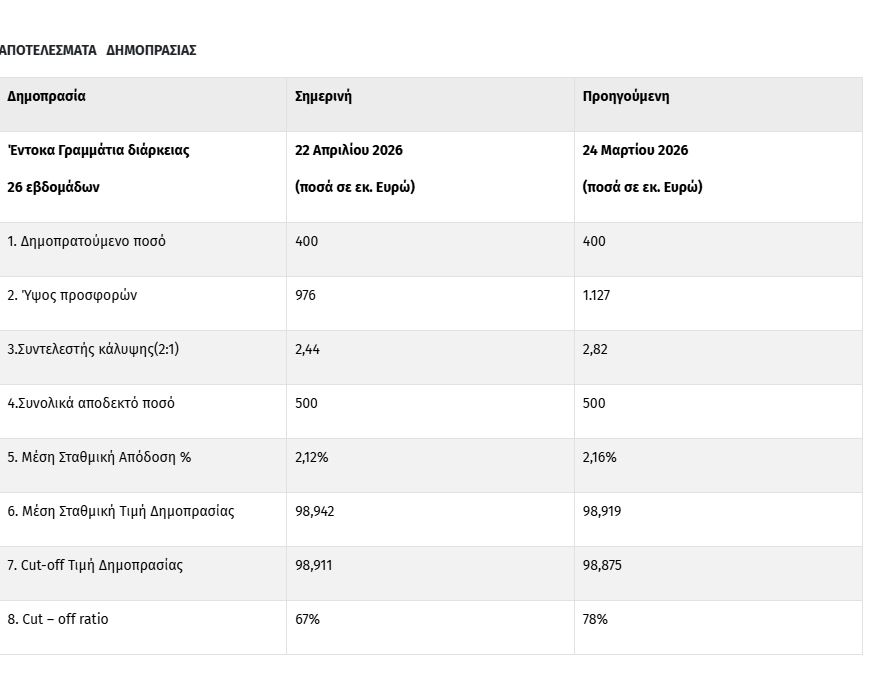Screen dimensions: 874x693
Task: Click the previous yield value 2,16%
Action: (599, 457)
